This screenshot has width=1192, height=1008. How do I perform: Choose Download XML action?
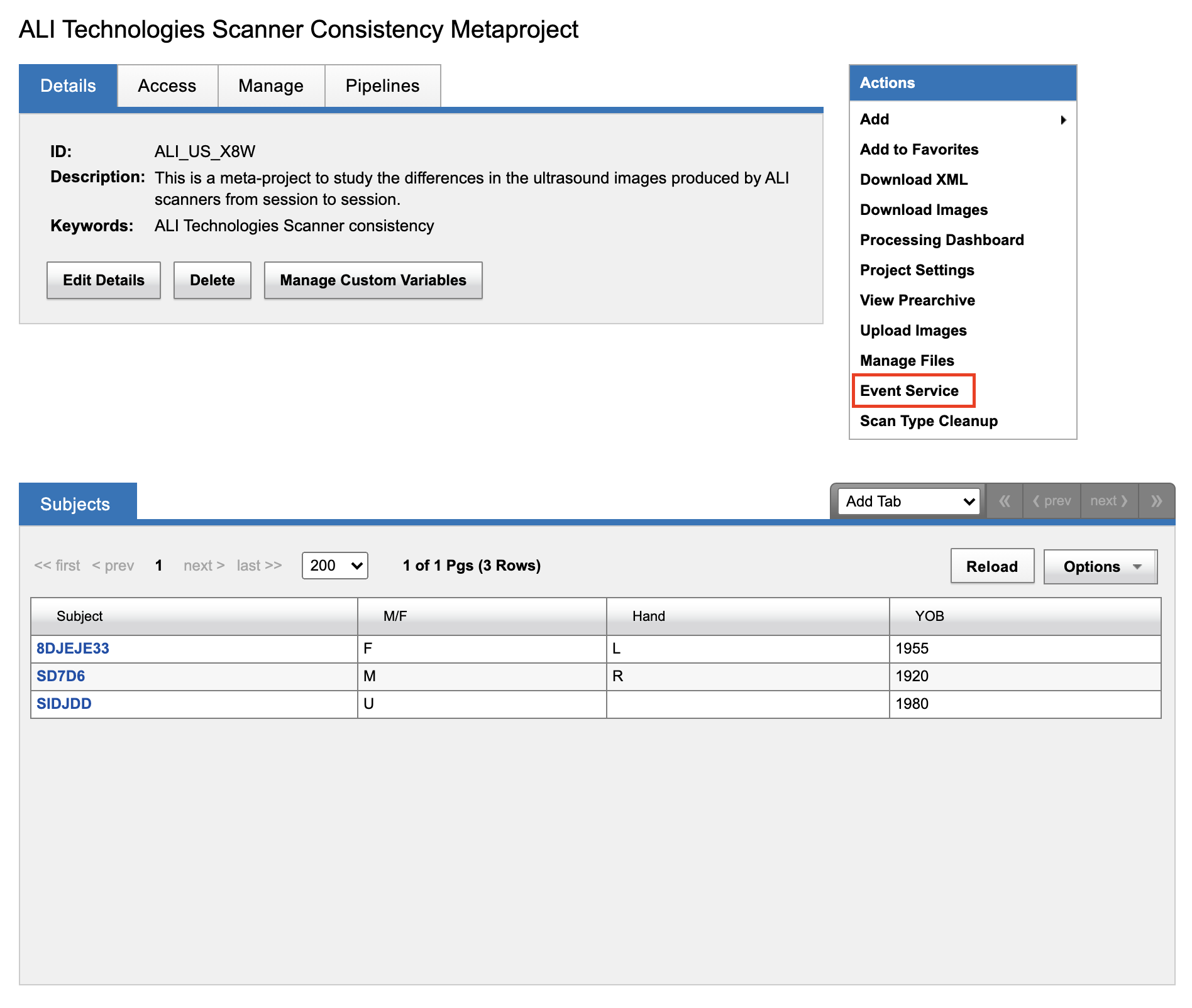(x=913, y=180)
